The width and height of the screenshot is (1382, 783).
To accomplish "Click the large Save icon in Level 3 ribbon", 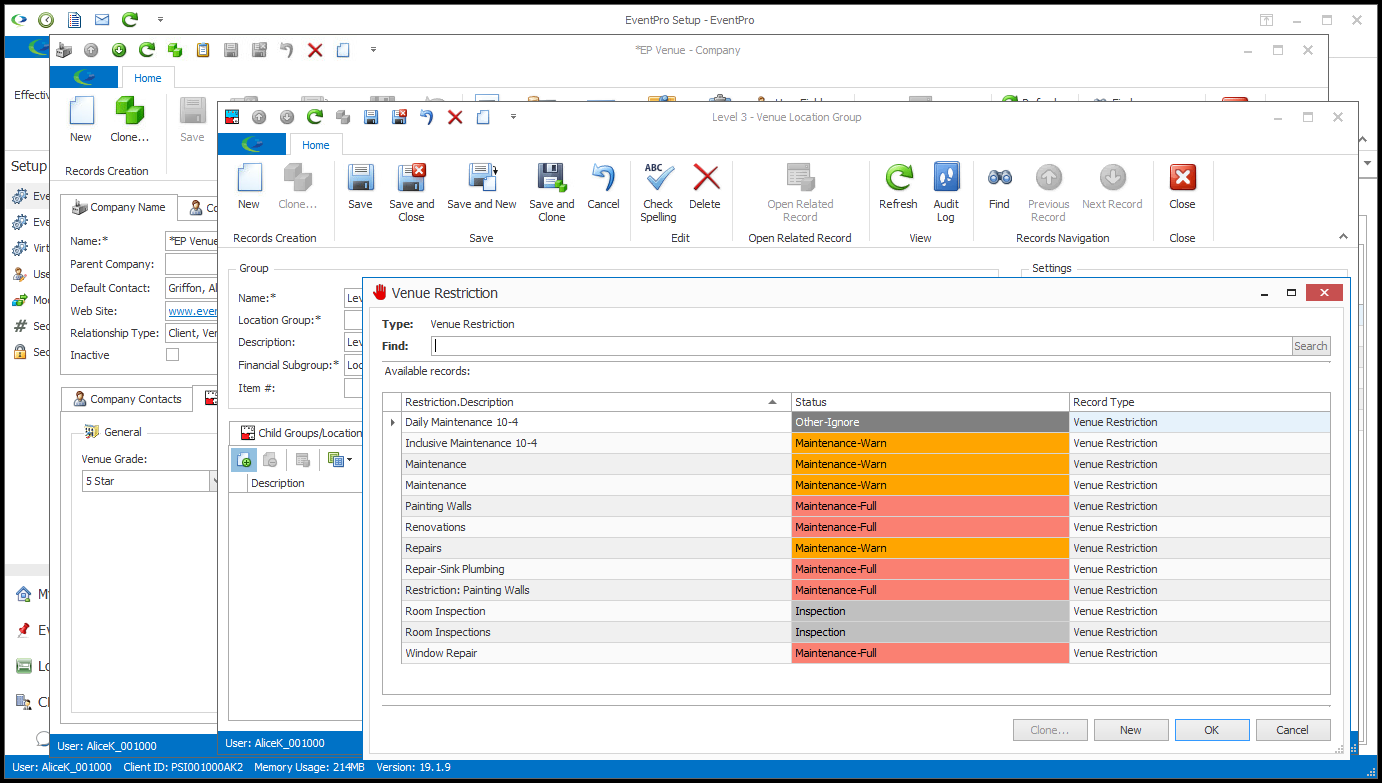I will (x=360, y=178).
